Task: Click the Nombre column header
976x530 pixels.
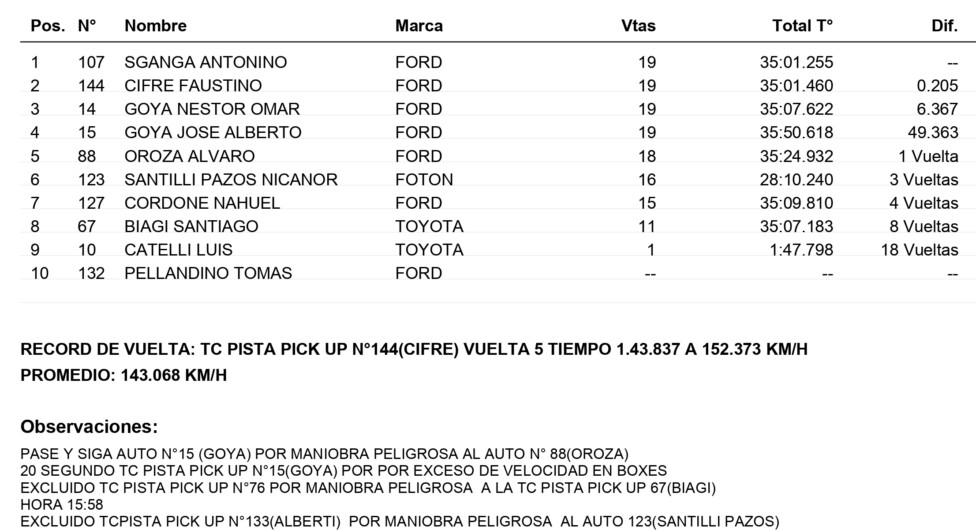Action: click(156, 26)
